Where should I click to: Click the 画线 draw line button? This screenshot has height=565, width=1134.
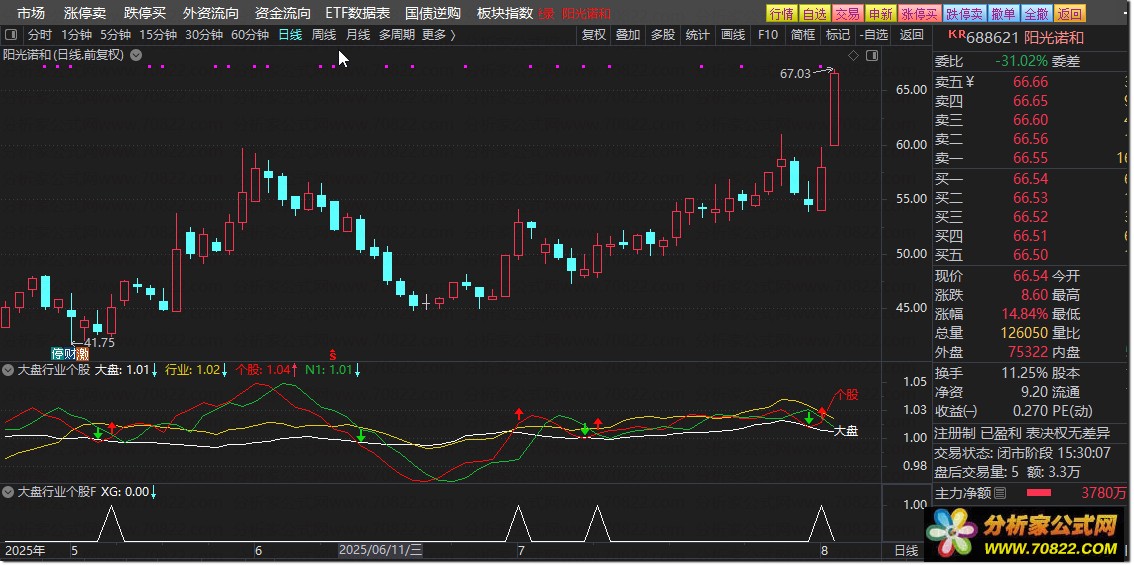733,35
